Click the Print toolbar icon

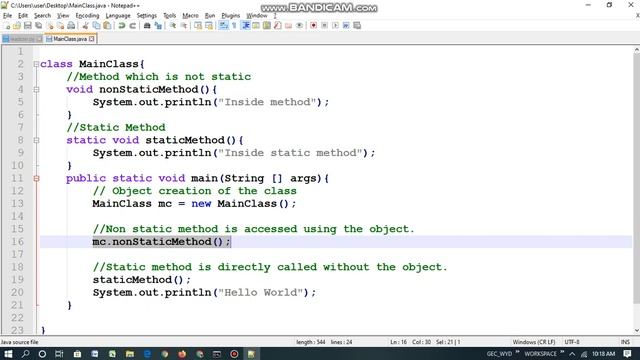[x=71, y=26]
